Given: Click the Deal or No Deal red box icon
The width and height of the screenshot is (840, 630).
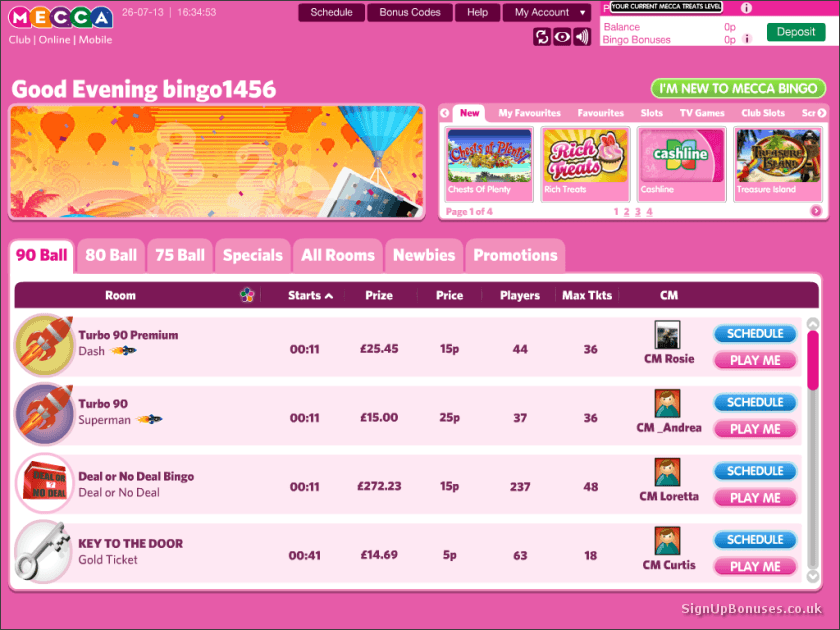Looking at the screenshot, I should coord(44,482).
